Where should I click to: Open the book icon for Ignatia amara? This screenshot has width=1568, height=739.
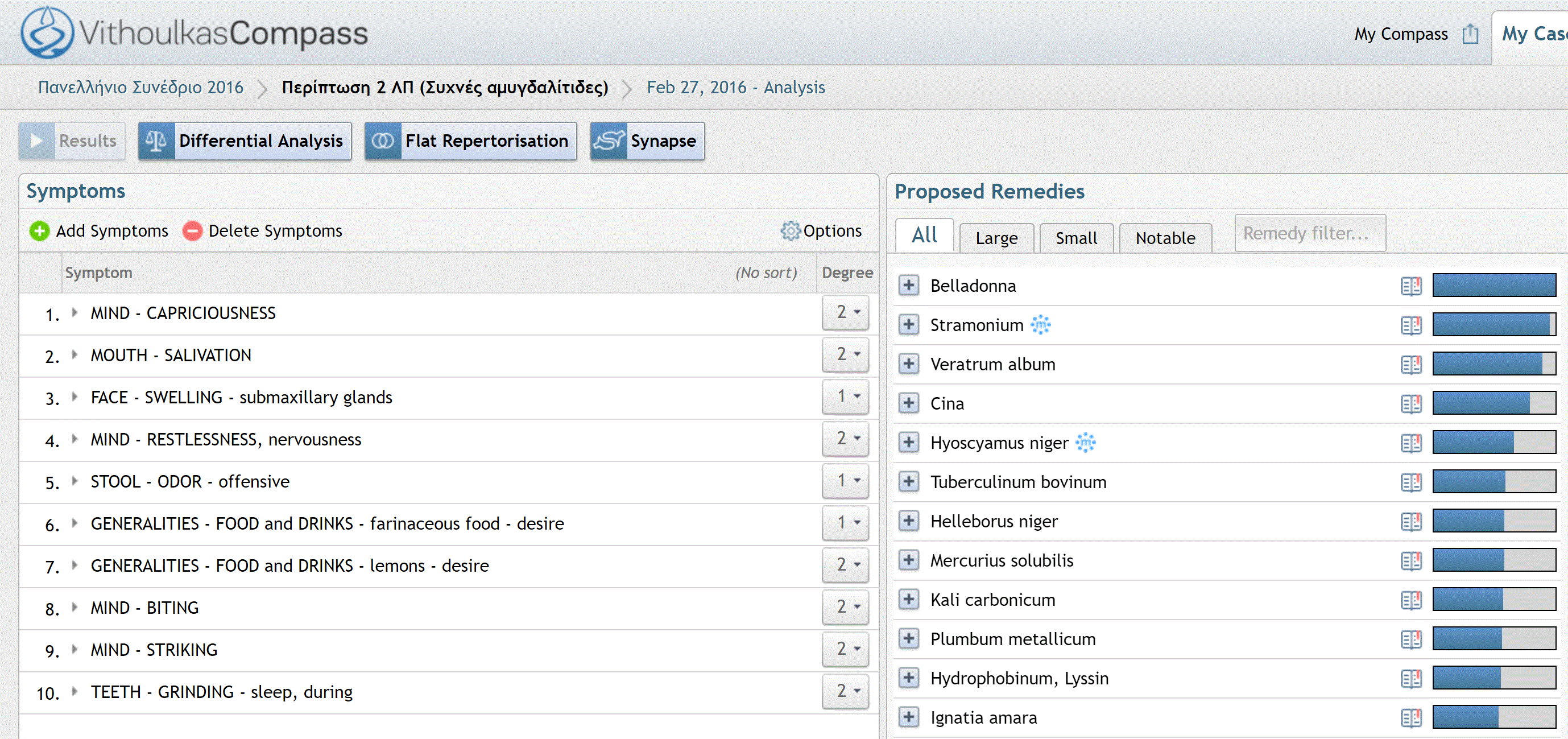(x=1411, y=718)
